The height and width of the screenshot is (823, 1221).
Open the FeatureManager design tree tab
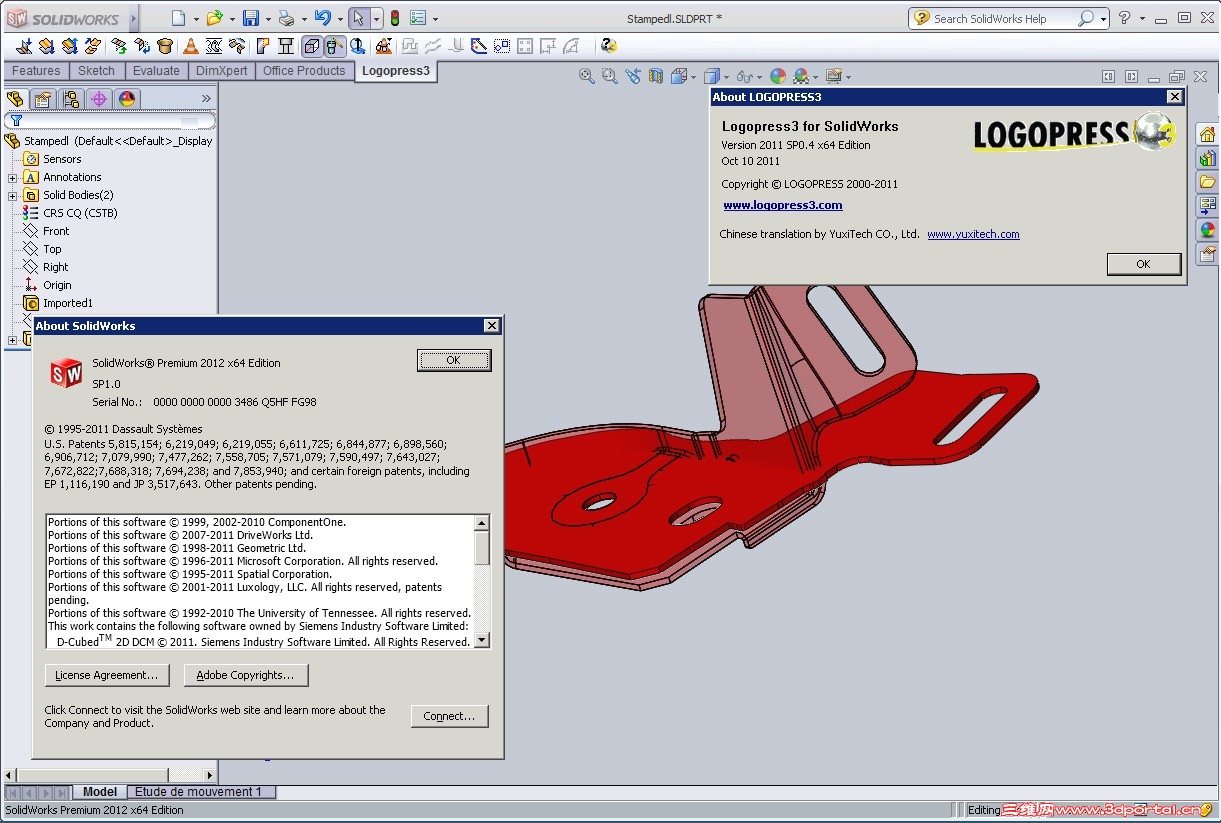(14, 98)
